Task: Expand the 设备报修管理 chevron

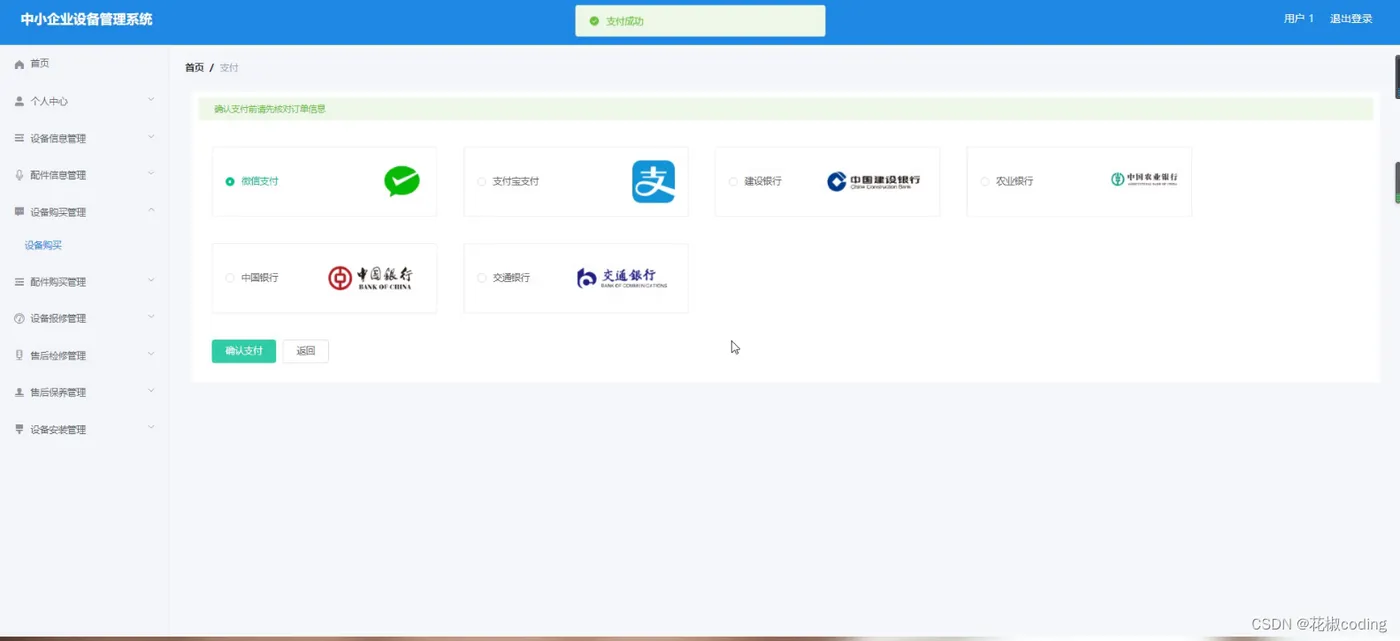Action: (x=151, y=317)
